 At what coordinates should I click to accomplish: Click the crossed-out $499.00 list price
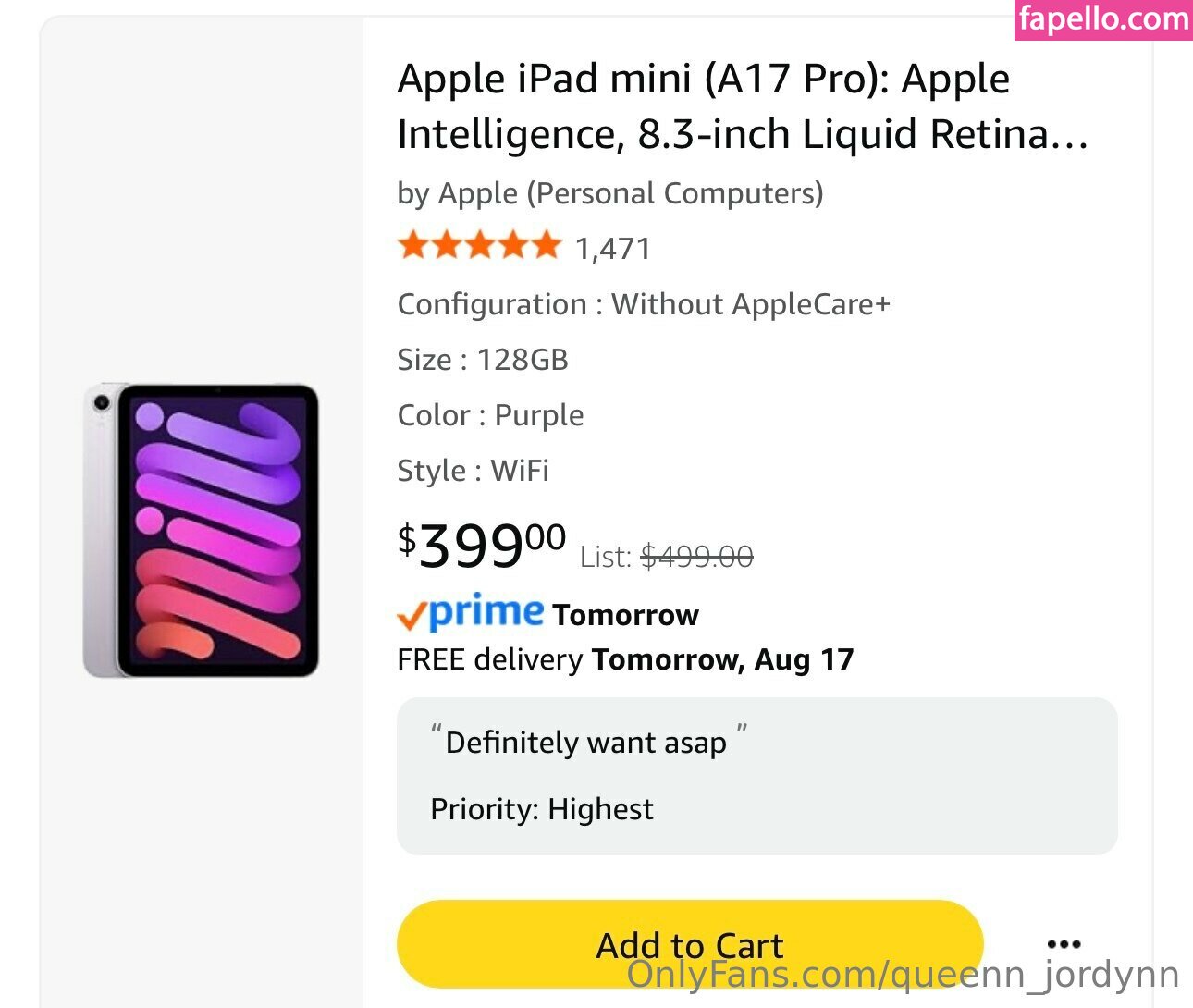point(696,557)
